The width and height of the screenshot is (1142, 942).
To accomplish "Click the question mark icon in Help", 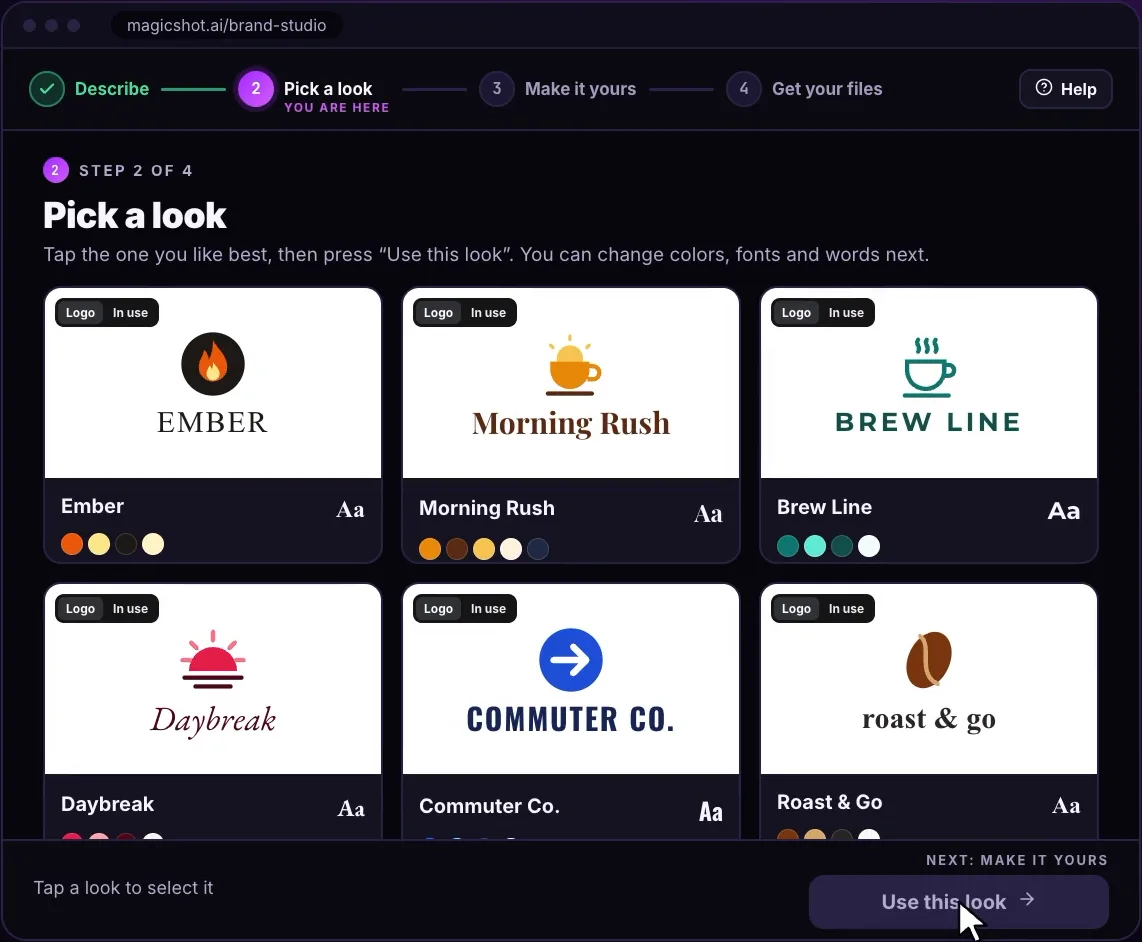I will tap(1044, 88).
